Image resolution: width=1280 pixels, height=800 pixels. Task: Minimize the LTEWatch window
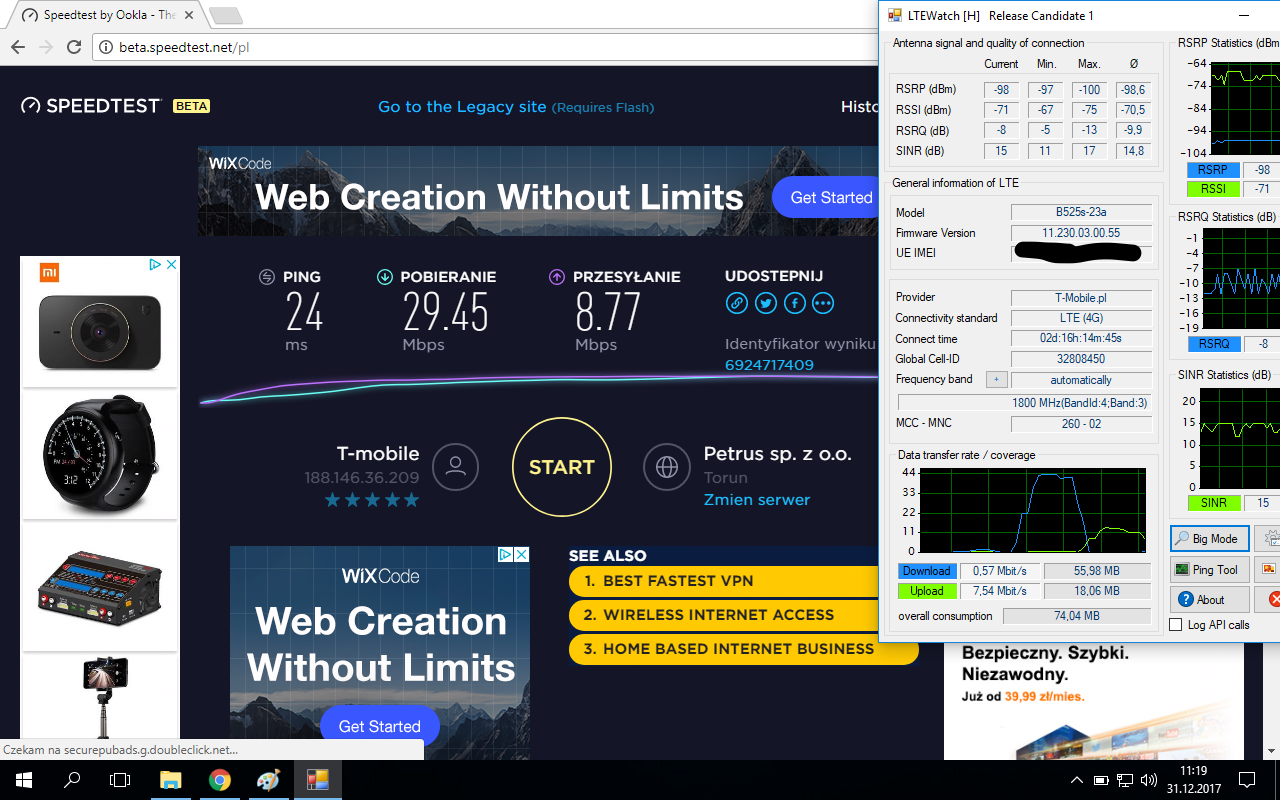pos(1242,15)
